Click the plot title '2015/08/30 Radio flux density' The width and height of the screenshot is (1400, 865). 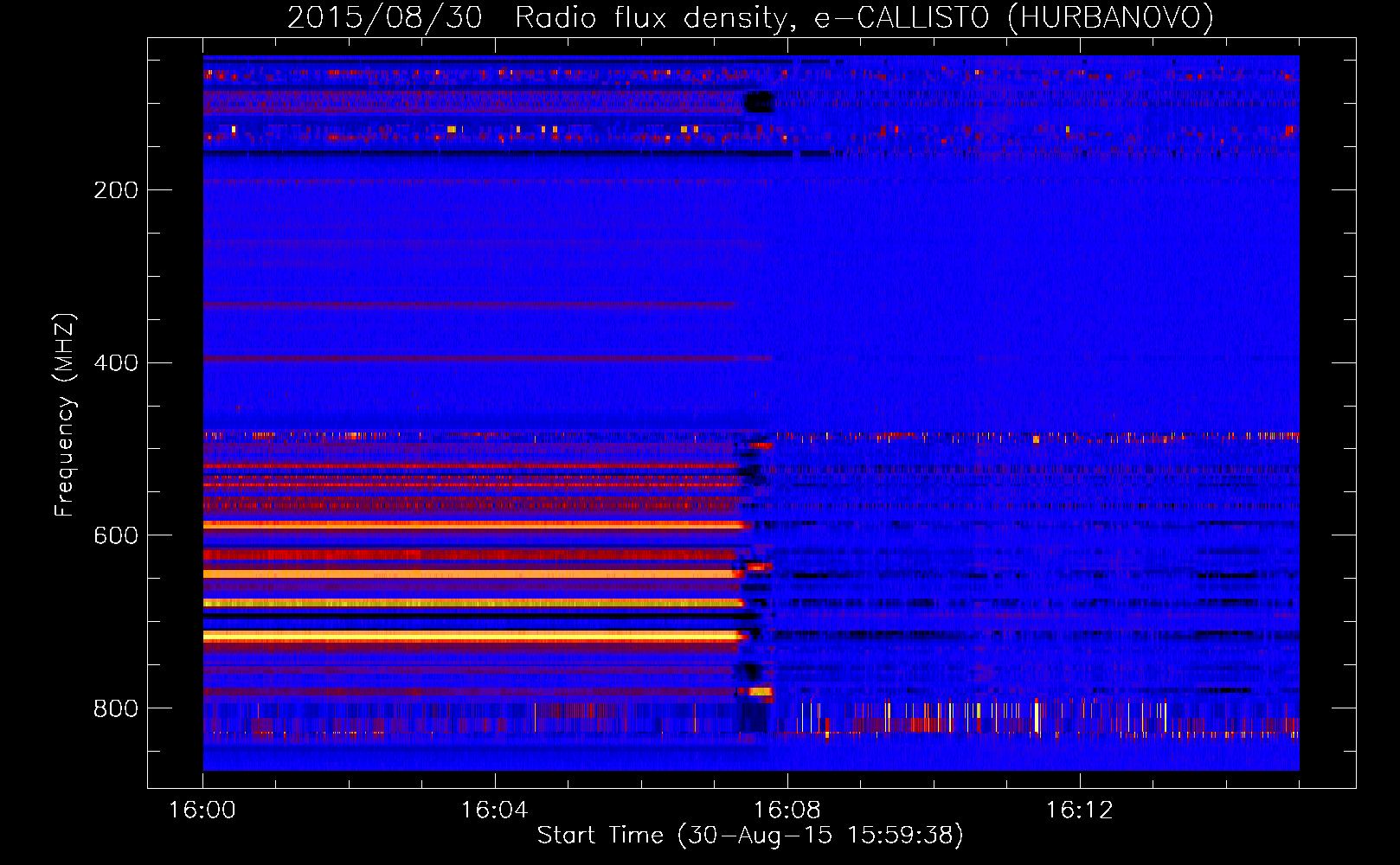click(750, 17)
